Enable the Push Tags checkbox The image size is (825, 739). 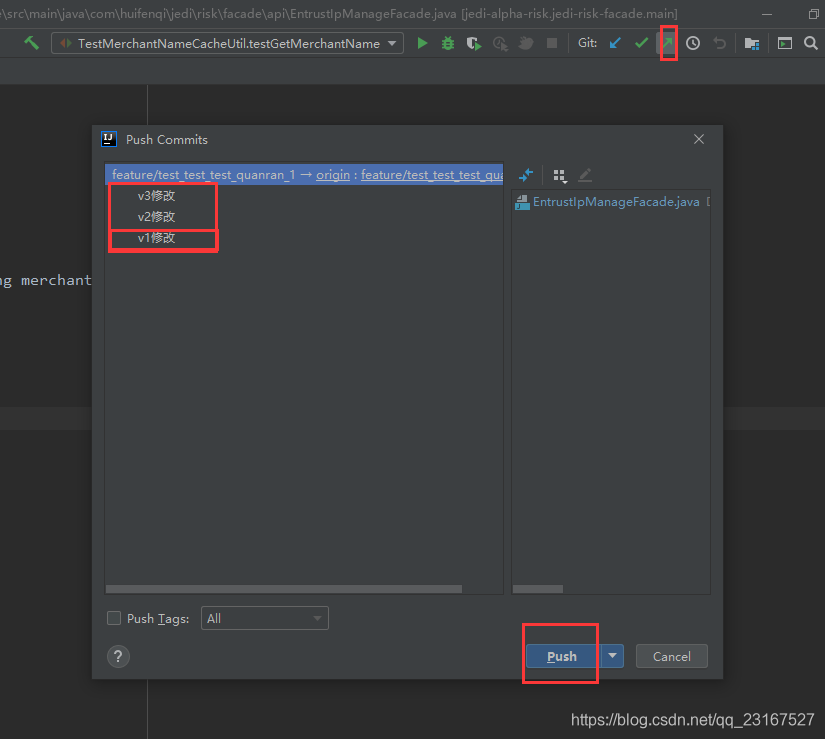[x=114, y=618]
